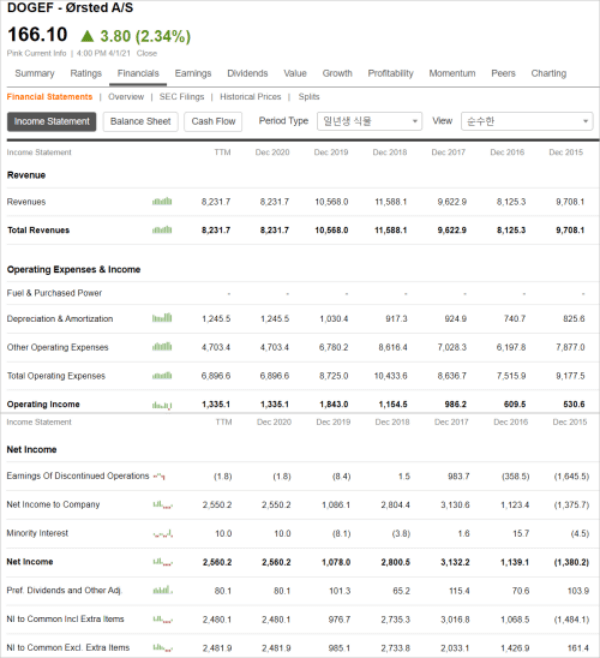This screenshot has height=658, width=600.
Task: Open the Momentum tab
Action: 452,73
